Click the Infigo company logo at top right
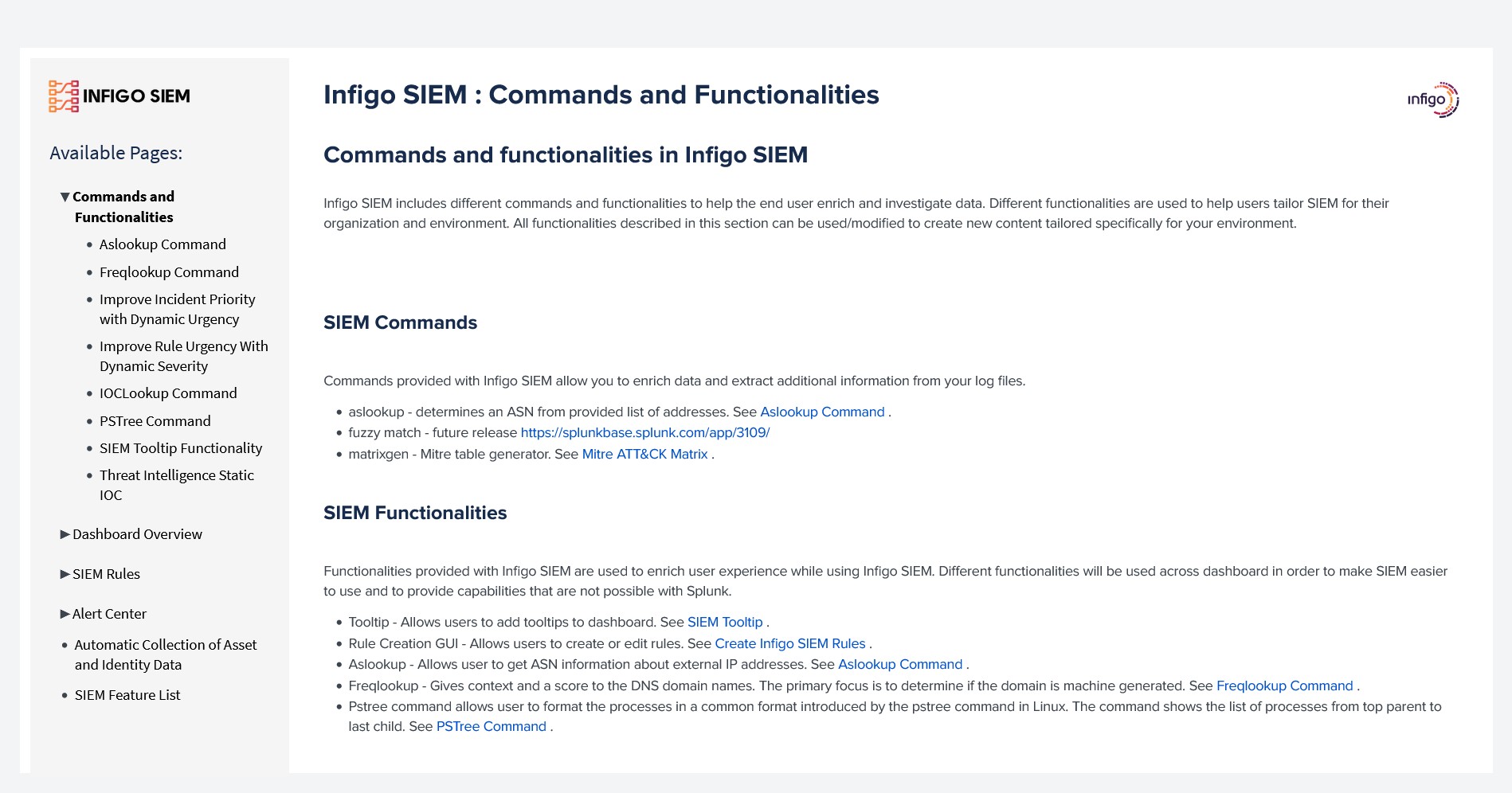Screen dimensions: 1512x793 [x=1432, y=100]
